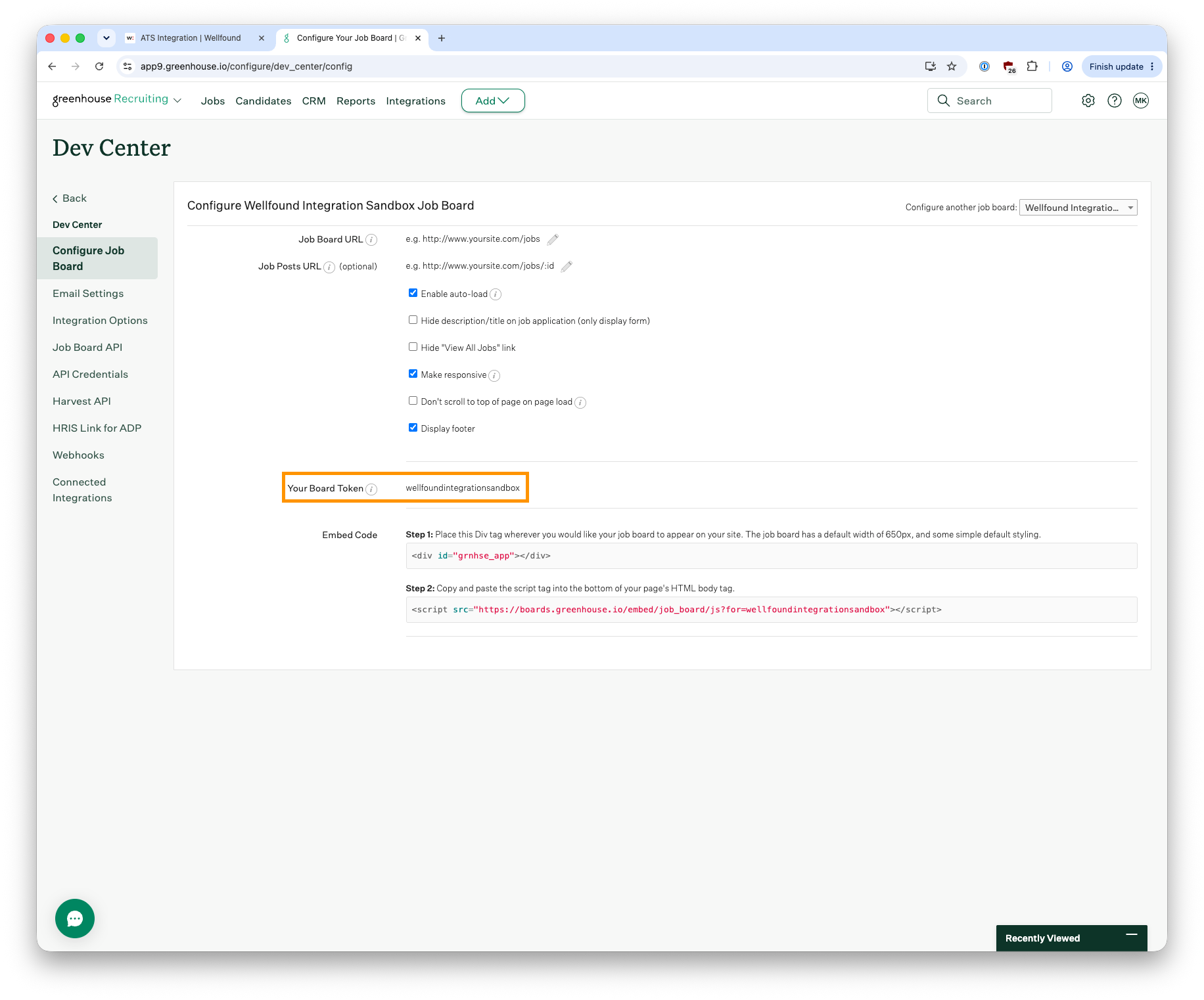Click the Recently Viewed label

(1042, 938)
